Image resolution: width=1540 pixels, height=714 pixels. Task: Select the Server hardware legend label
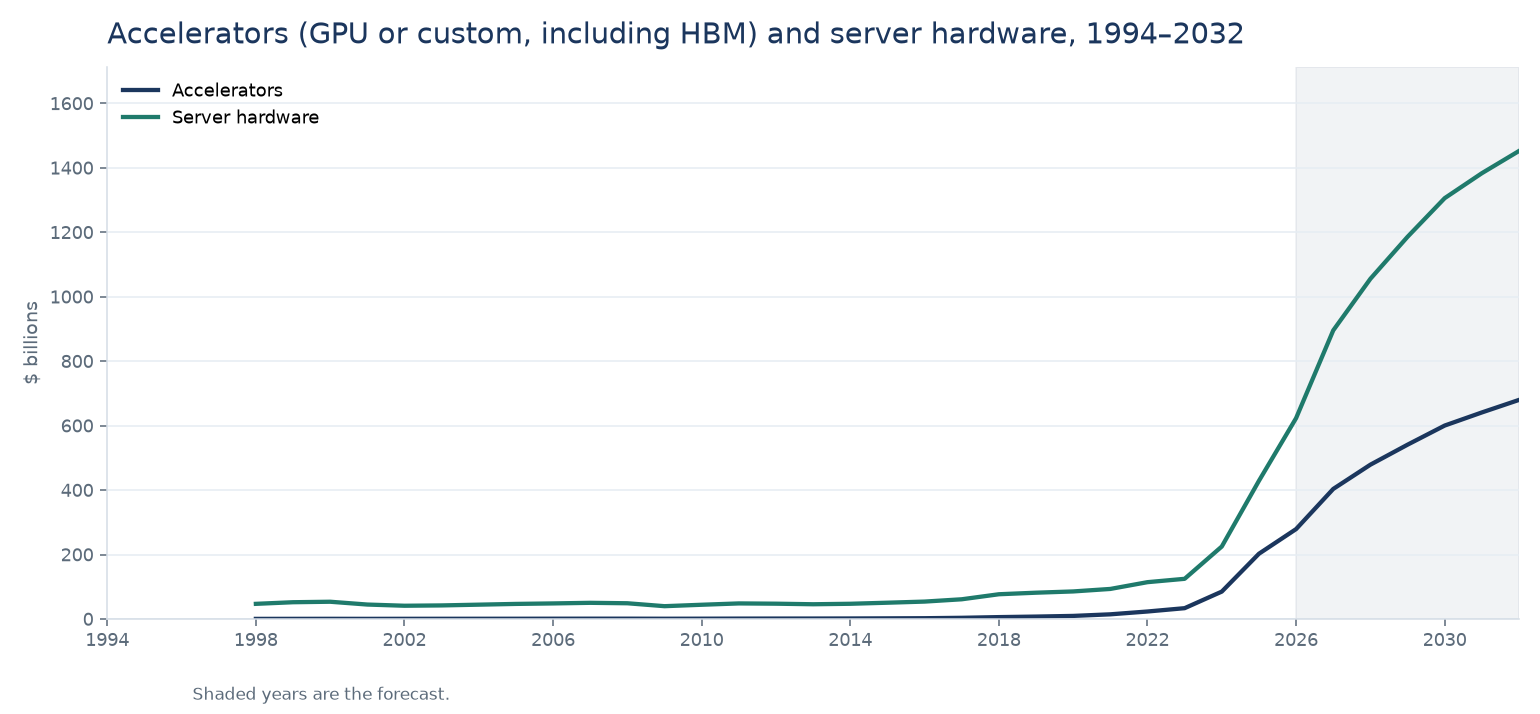click(x=245, y=117)
